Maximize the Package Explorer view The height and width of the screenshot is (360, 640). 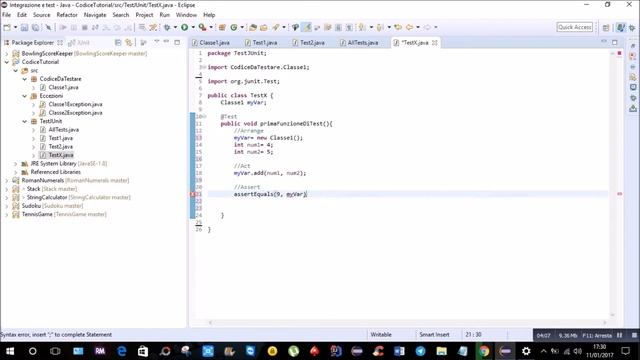coord(177,42)
